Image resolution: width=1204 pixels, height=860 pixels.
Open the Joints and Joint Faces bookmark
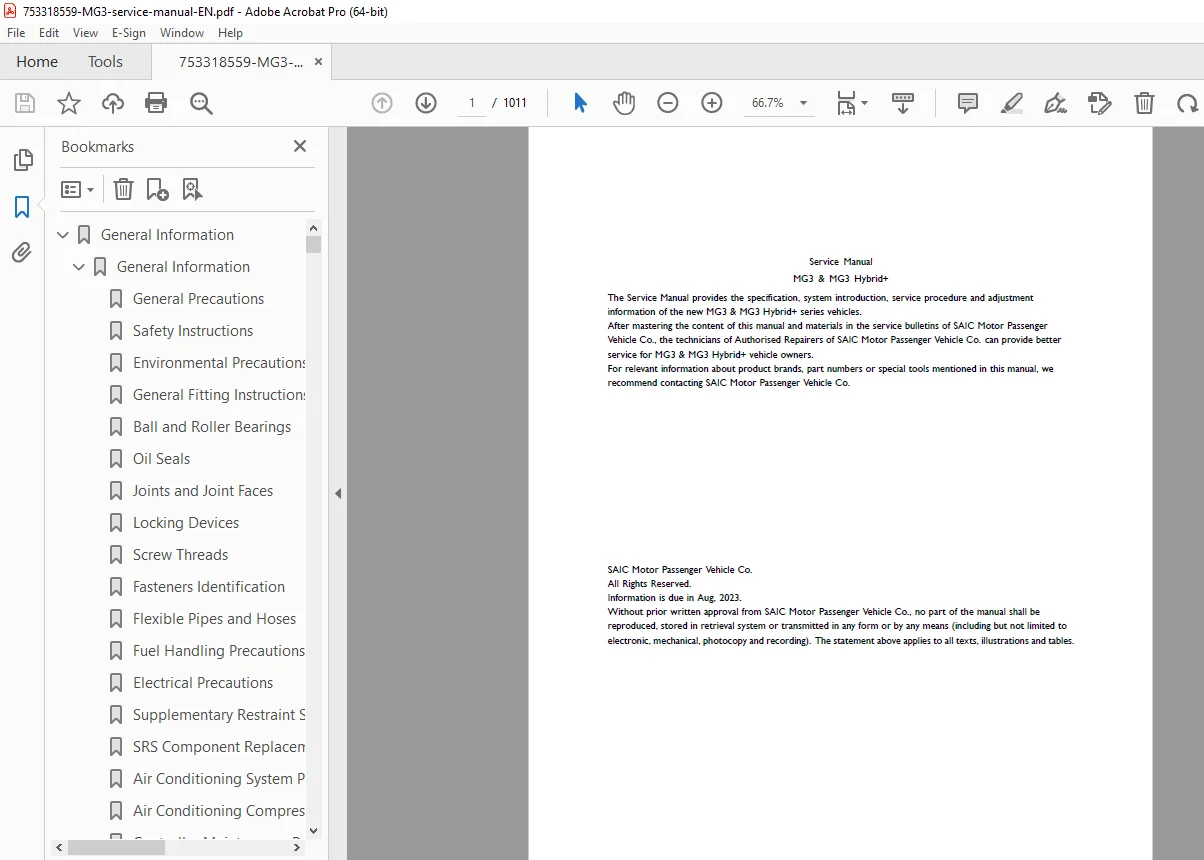tap(203, 491)
